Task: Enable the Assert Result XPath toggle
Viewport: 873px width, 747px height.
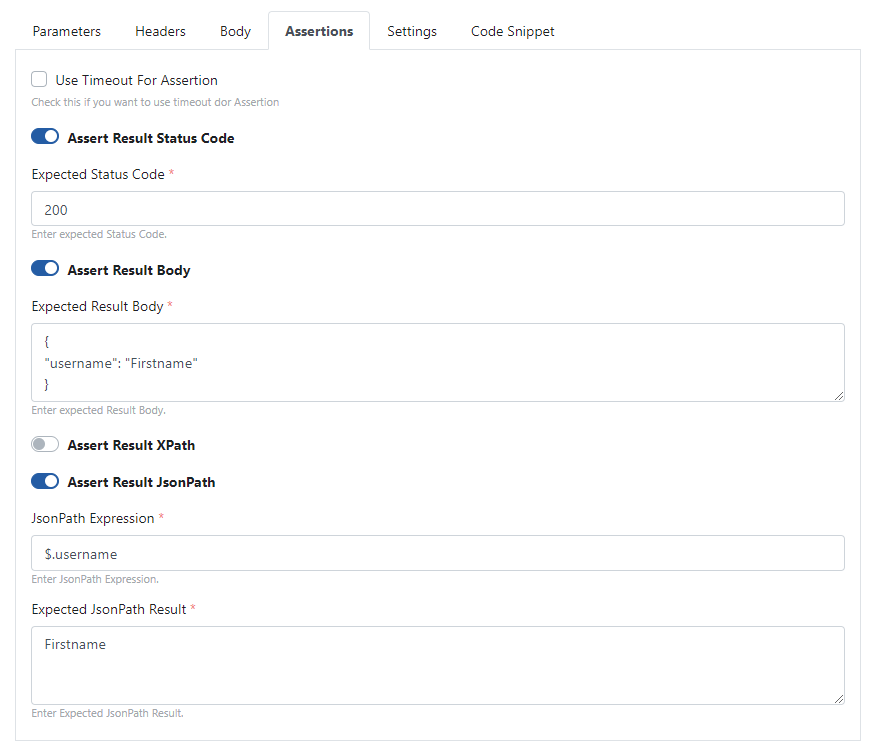Action: [x=45, y=444]
